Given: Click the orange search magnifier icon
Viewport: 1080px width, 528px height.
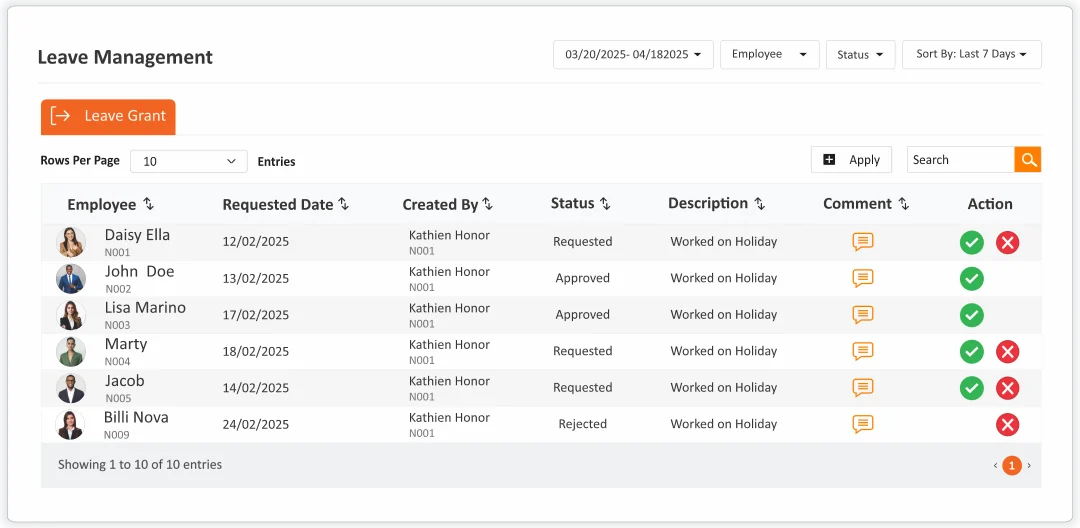Looking at the screenshot, I should [x=1027, y=160].
